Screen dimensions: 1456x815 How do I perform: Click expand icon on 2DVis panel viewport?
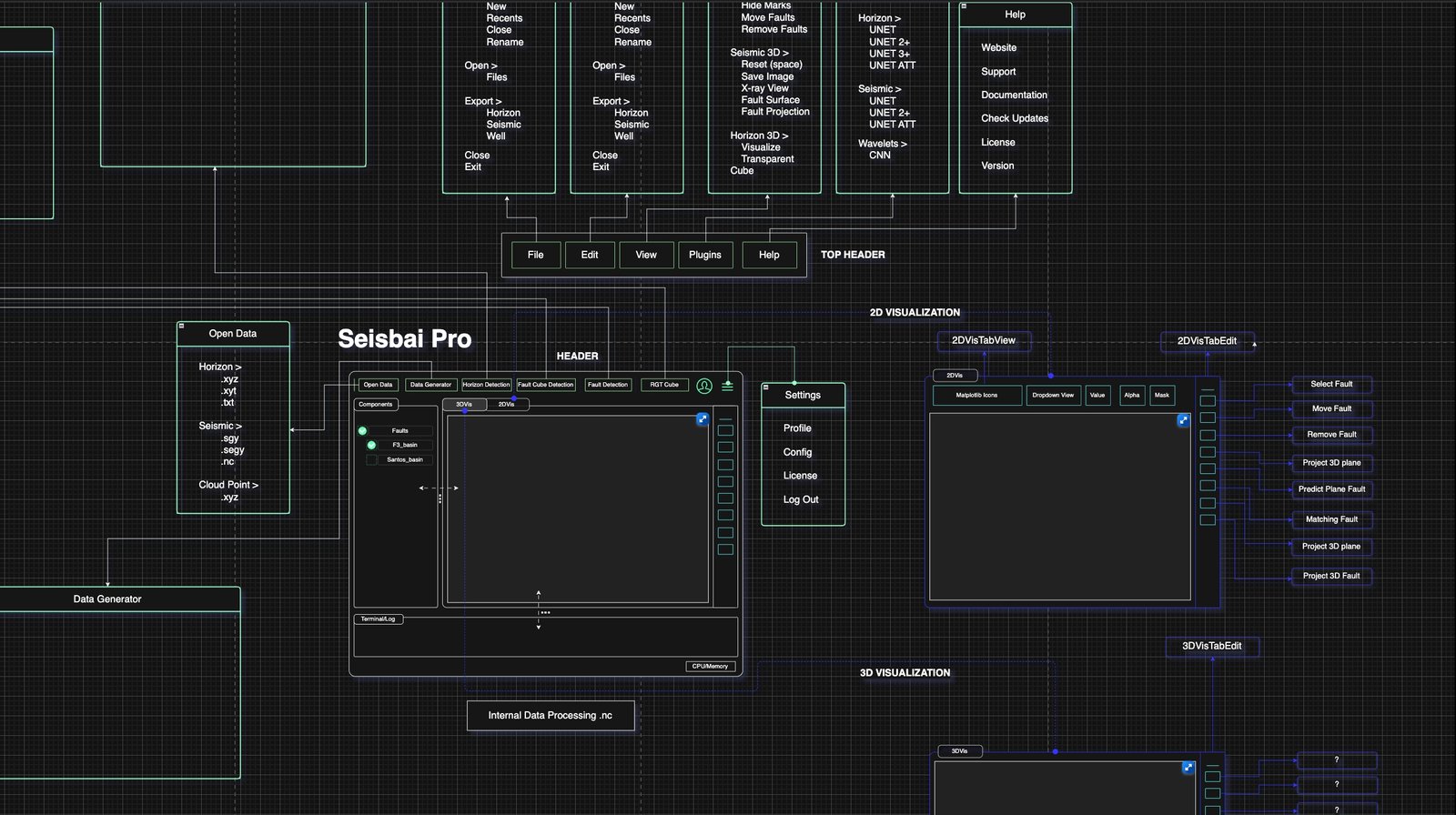pos(1183,420)
